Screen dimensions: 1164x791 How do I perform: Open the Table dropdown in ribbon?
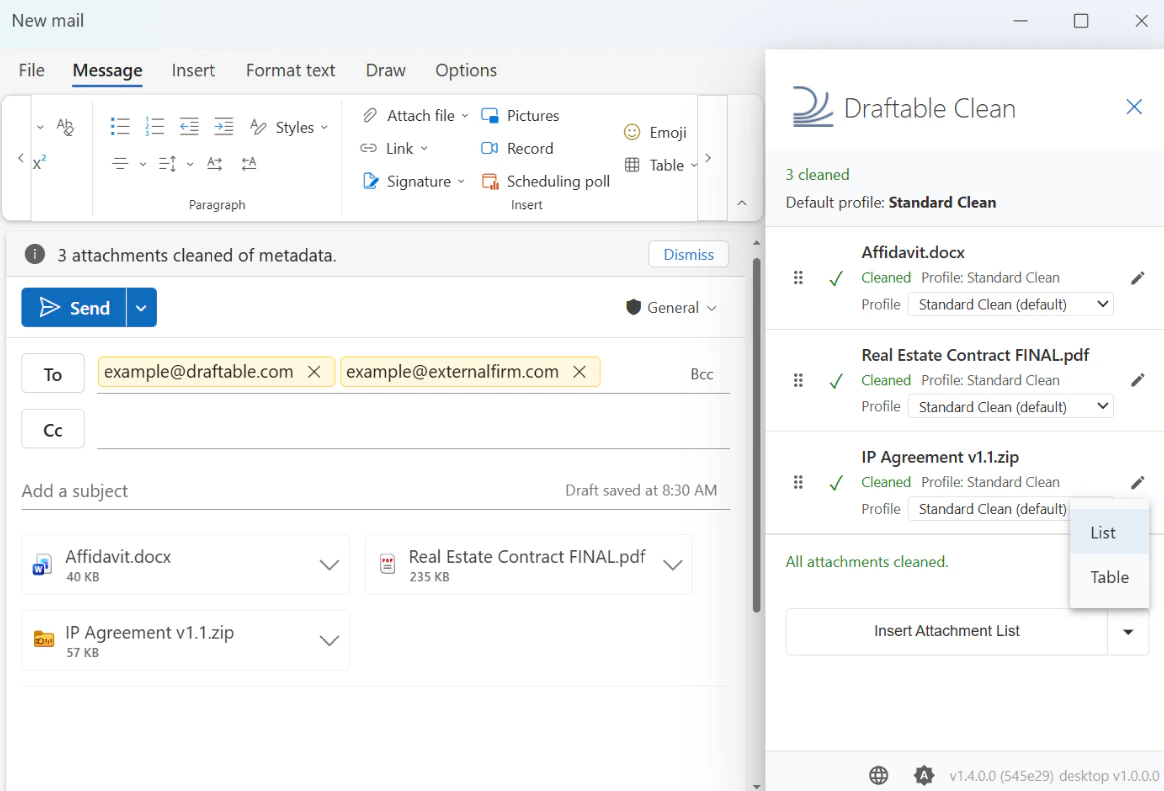click(x=693, y=165)
